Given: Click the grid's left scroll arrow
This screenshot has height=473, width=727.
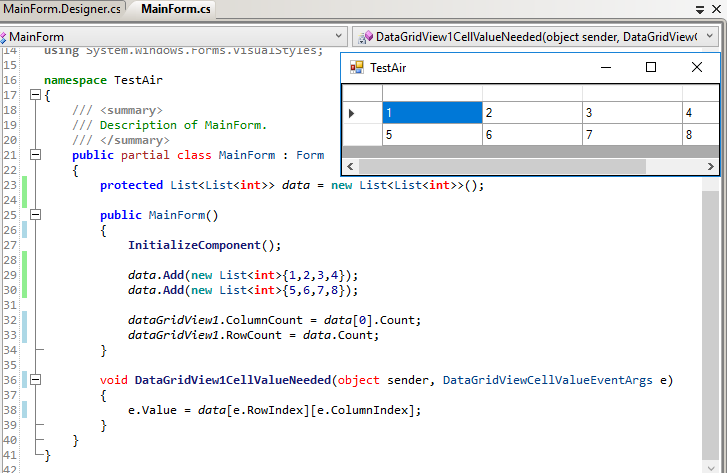Looking at the screenshot, I should click(350, 166).
